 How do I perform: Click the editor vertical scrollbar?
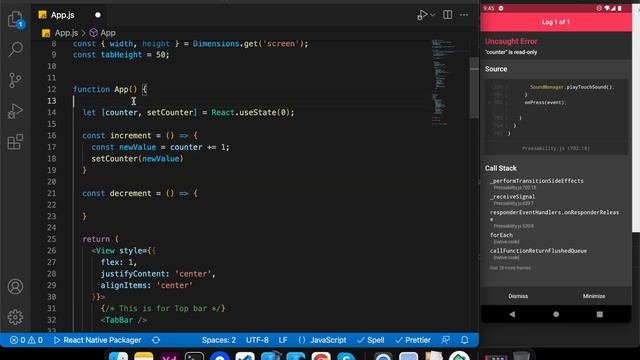coord(474,88)
